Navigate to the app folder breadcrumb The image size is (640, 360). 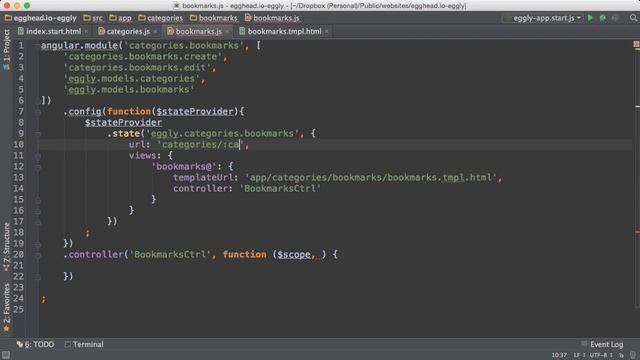121,18
